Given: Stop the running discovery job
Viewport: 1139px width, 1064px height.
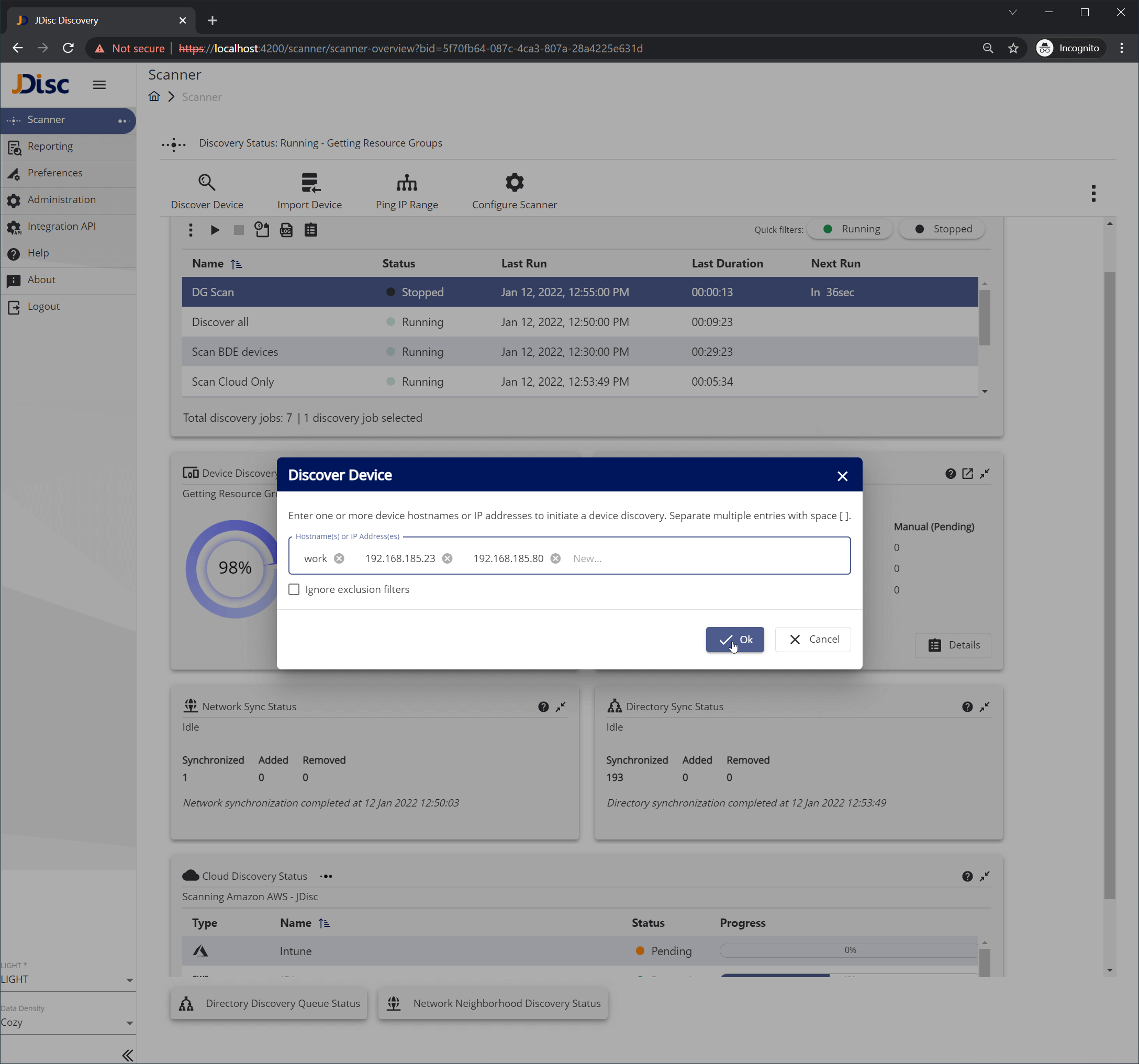Looking at the screenshot, I should [239, 230].
